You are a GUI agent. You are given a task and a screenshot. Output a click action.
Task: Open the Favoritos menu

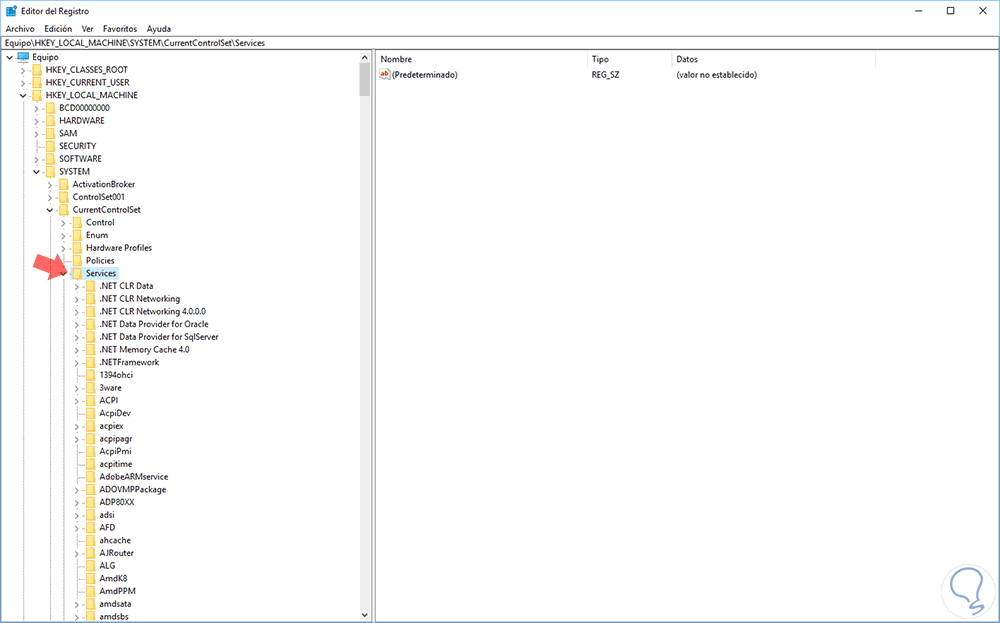(120, 29)
